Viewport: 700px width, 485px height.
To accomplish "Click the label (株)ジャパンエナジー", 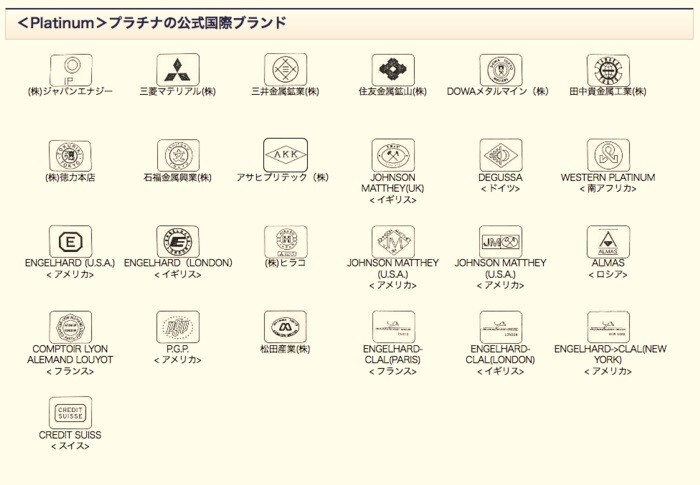I will tap(70, 92).
